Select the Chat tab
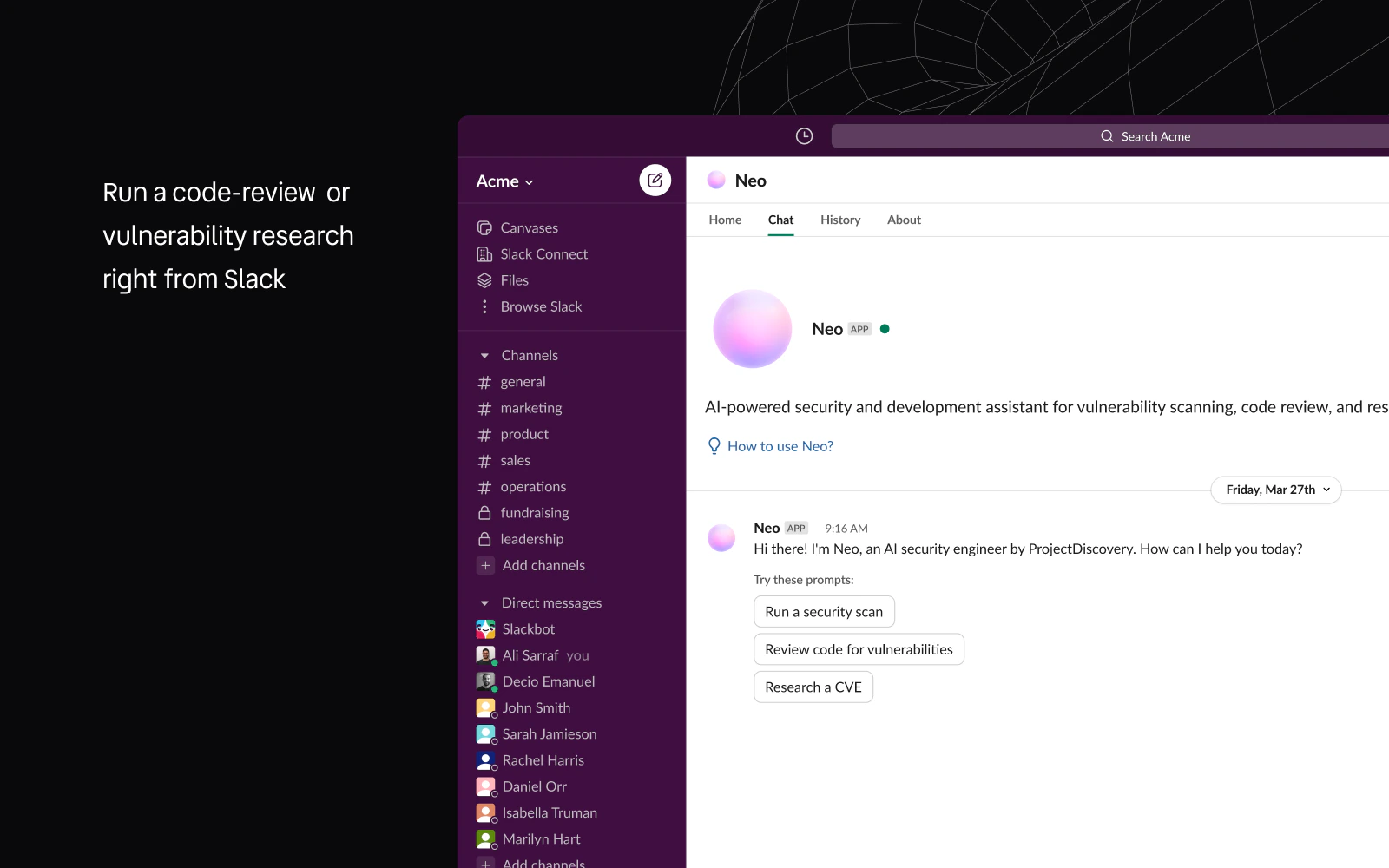1389x868 pixels. (780, 220)
